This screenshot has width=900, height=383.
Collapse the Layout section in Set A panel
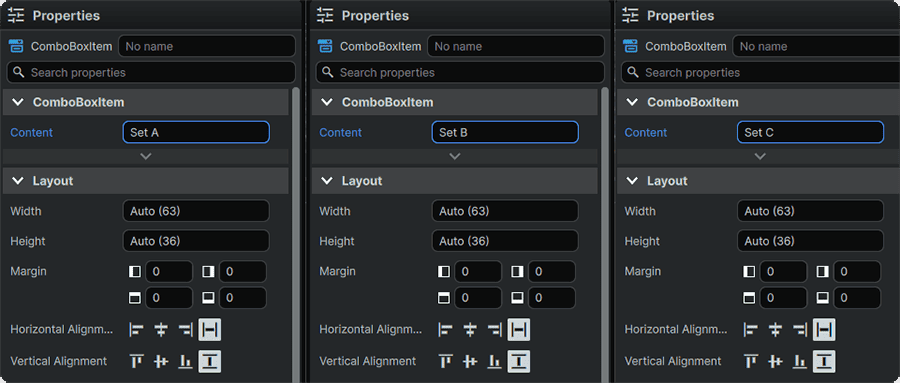tap(18, 181)
